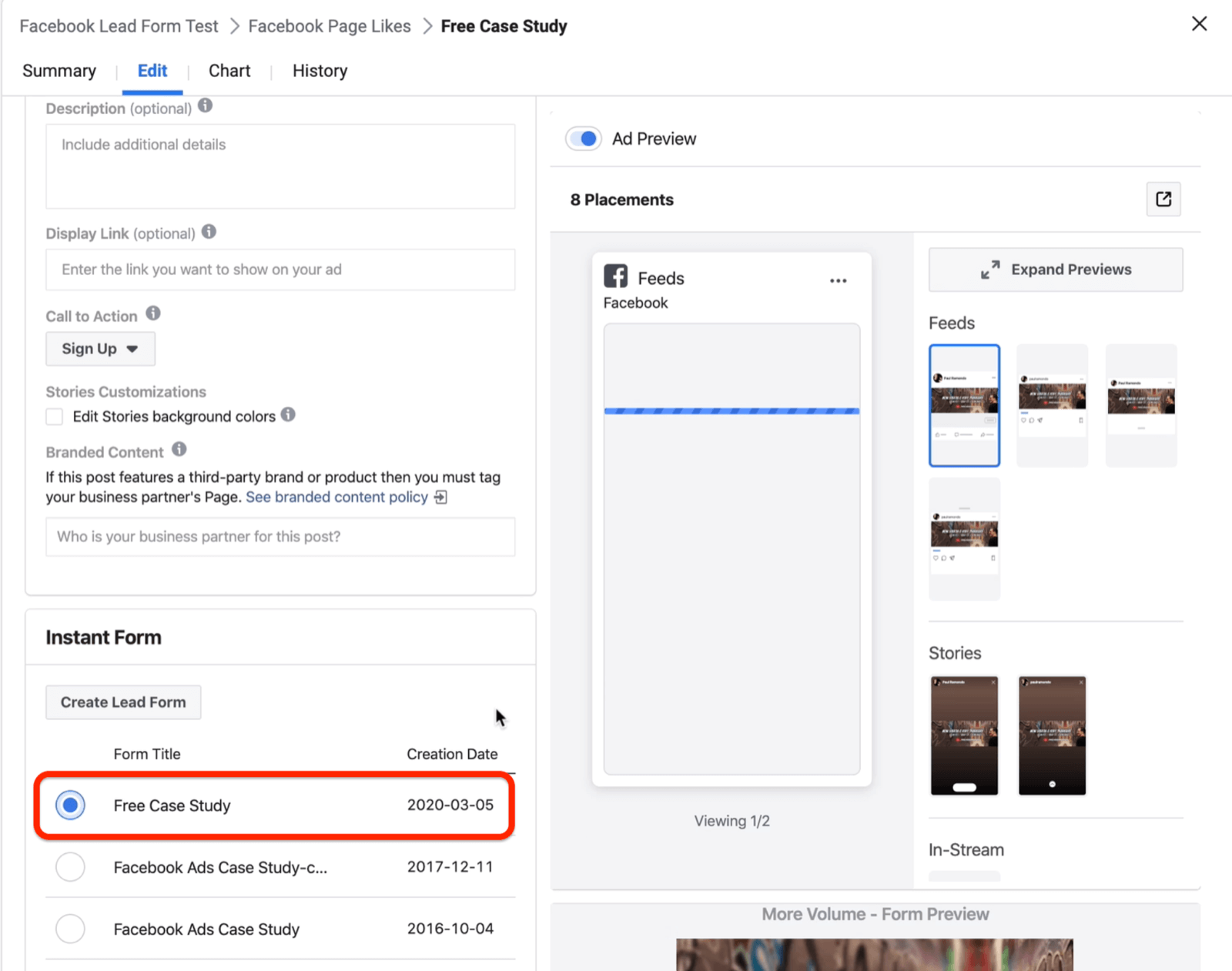
Task: Click the Stories background colors info icon
Action: tap(288, 415)
